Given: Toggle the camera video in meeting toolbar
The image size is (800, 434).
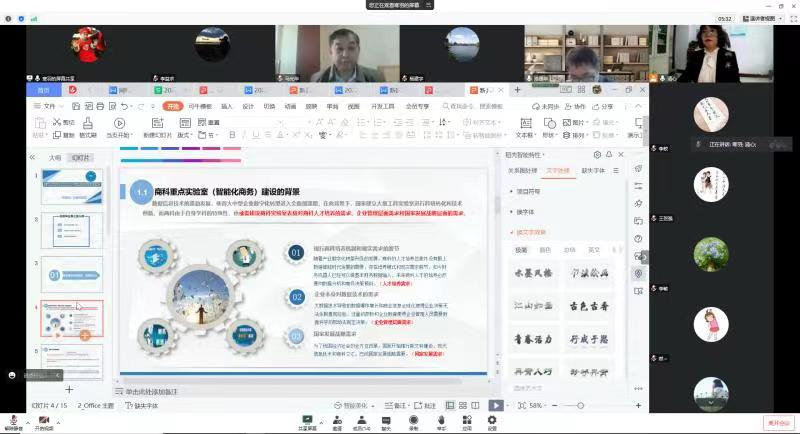Looking at the screenshot, I should [46, 420].
